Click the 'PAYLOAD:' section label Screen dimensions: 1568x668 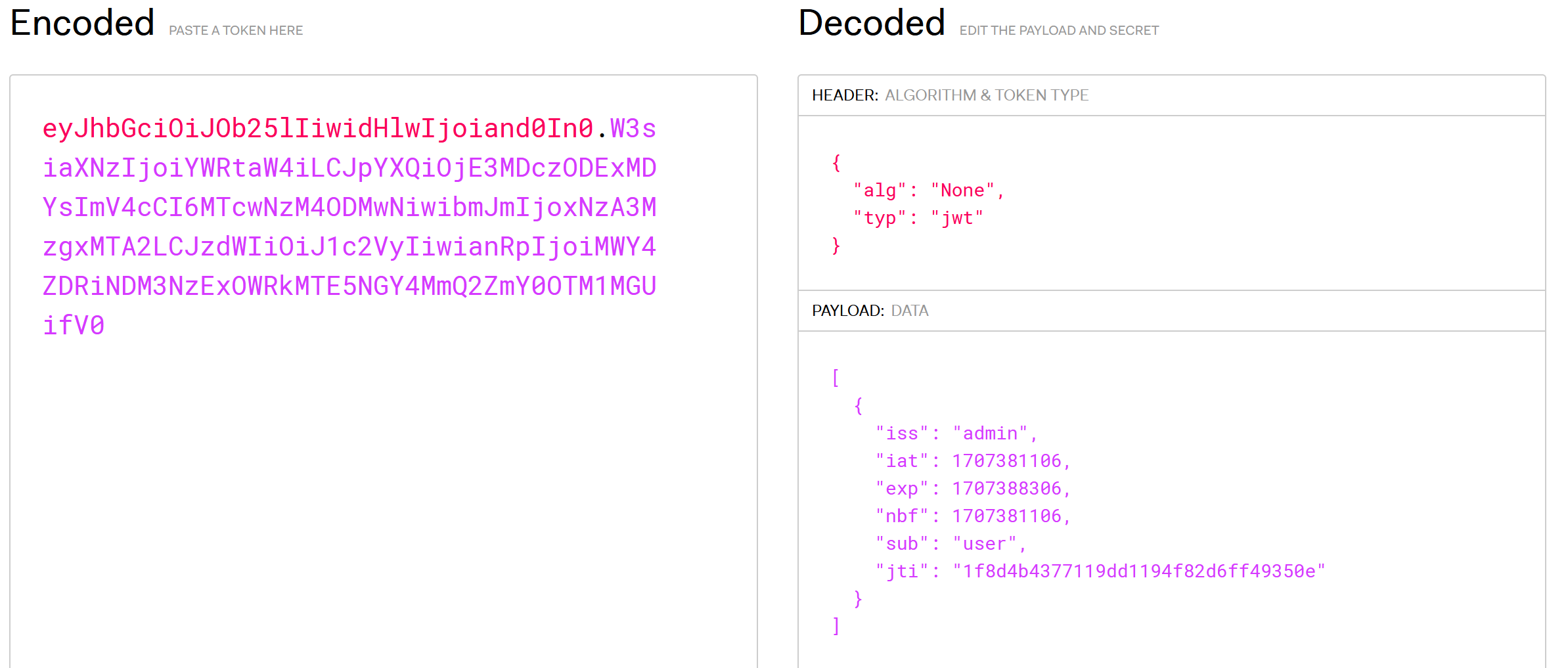tap(848, 311)
